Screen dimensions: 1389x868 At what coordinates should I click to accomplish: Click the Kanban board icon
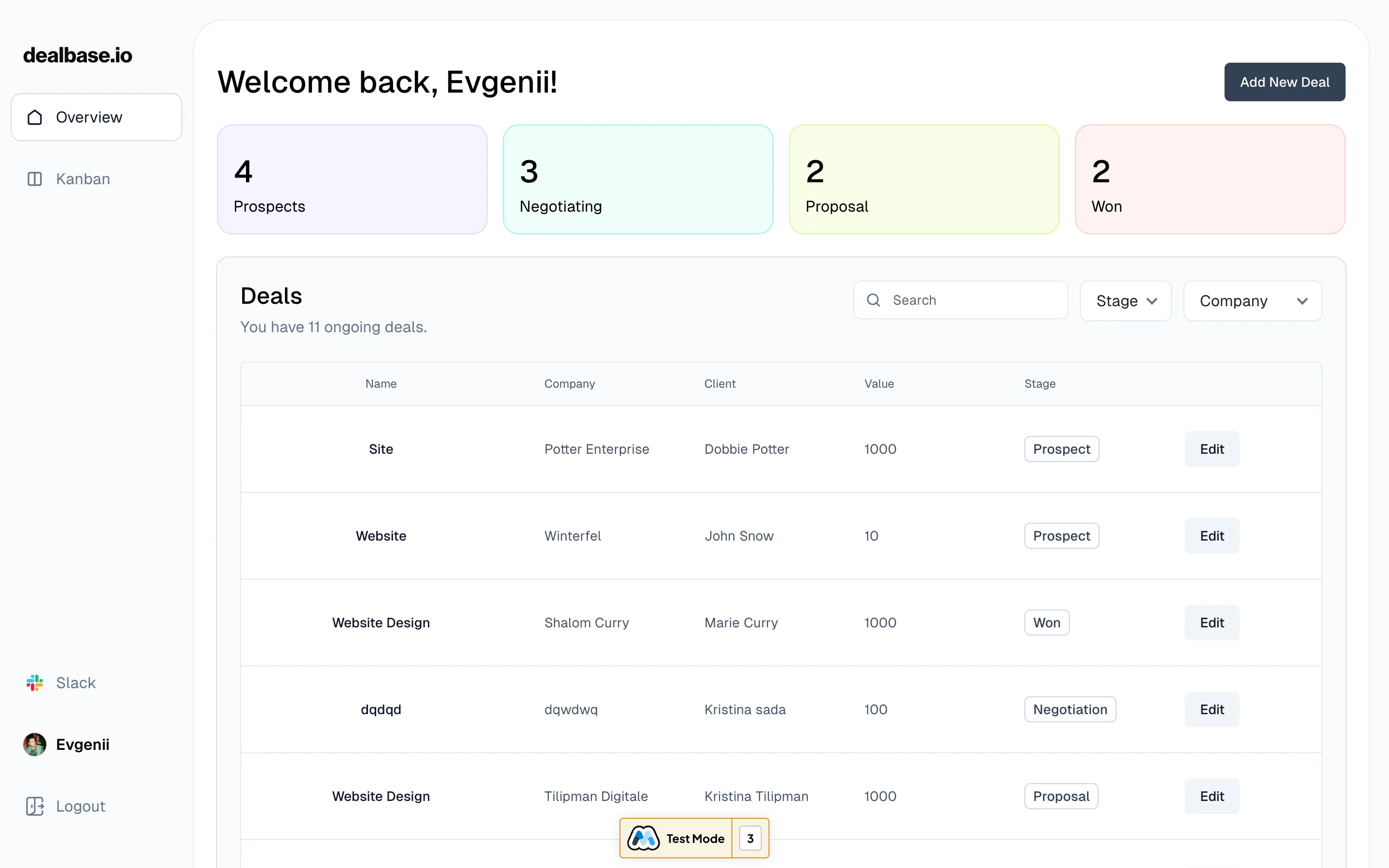coord(34,179)
